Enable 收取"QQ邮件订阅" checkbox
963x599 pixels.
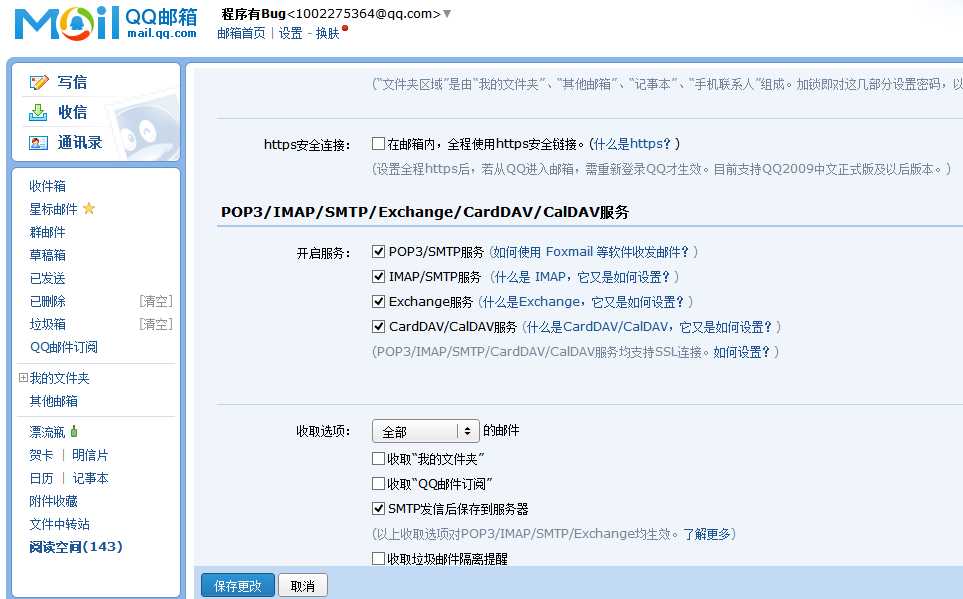[x=378, y=484]
